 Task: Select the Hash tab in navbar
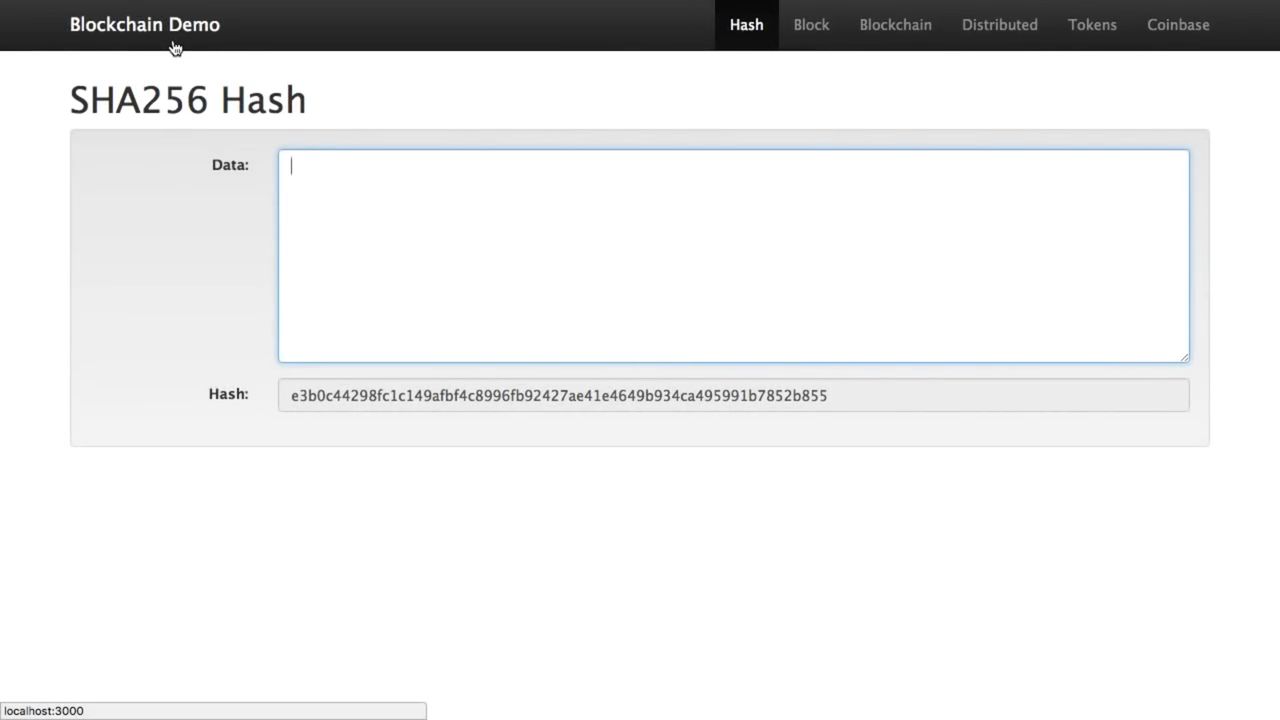pos(746,25)
